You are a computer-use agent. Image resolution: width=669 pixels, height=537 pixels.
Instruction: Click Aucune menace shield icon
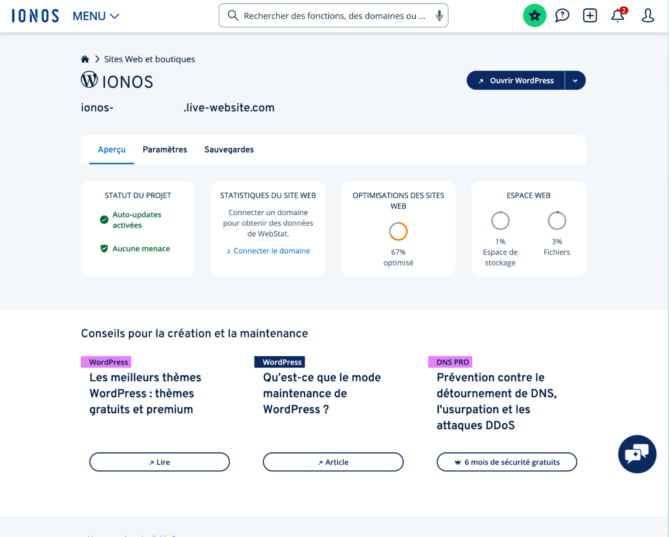coord(104,248)
